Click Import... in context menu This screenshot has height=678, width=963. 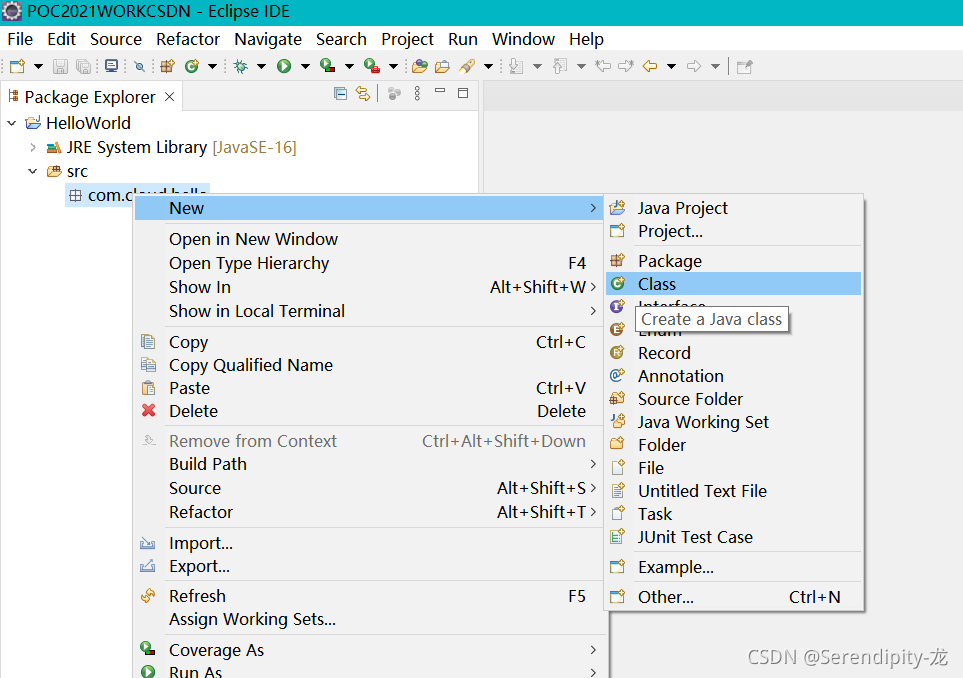click(368, 543)
